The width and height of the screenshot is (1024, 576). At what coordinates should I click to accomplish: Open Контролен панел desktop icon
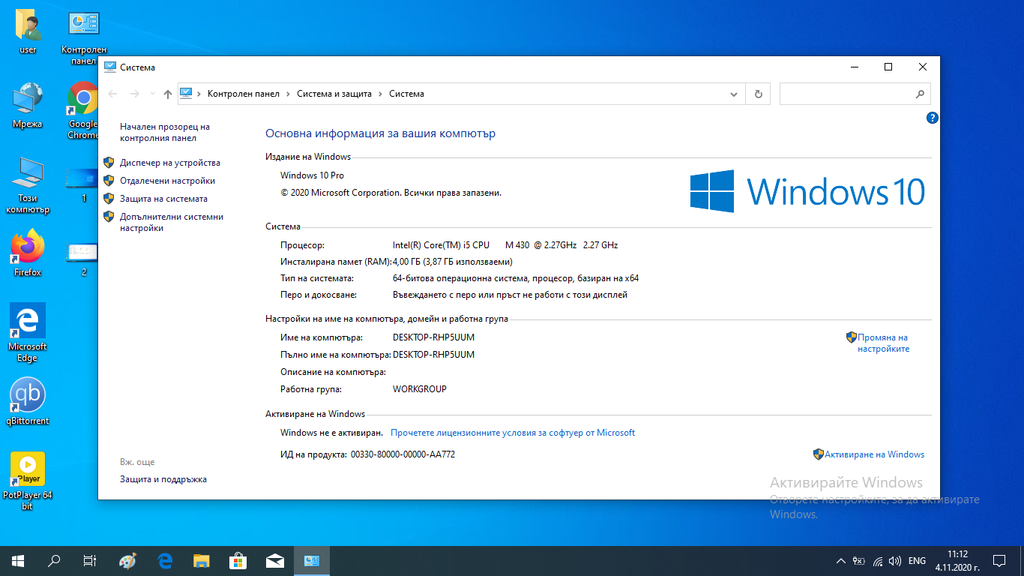(83, 37)
